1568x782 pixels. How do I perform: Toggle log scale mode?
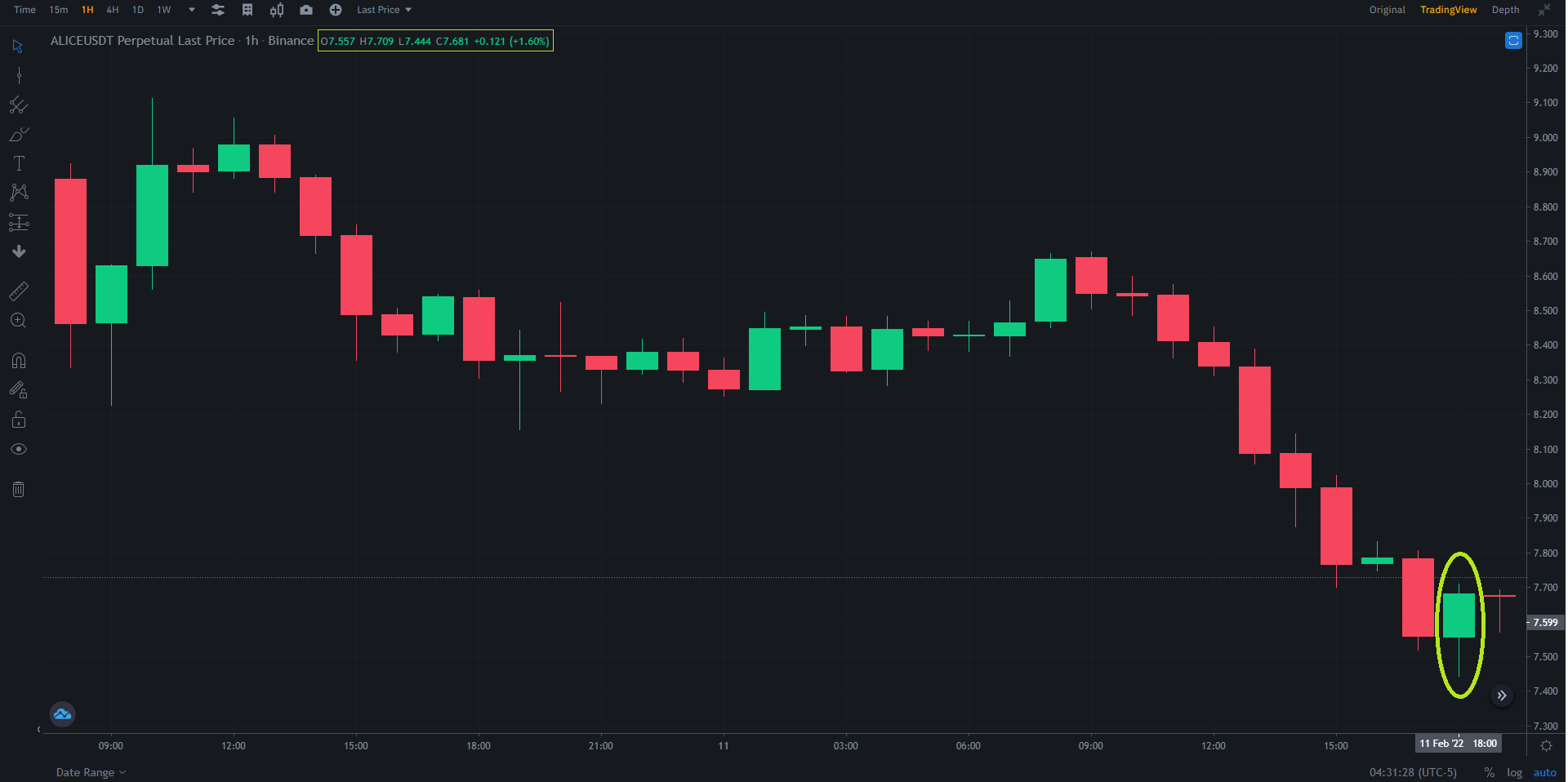pyautogui.click(x=1515, y=772)
